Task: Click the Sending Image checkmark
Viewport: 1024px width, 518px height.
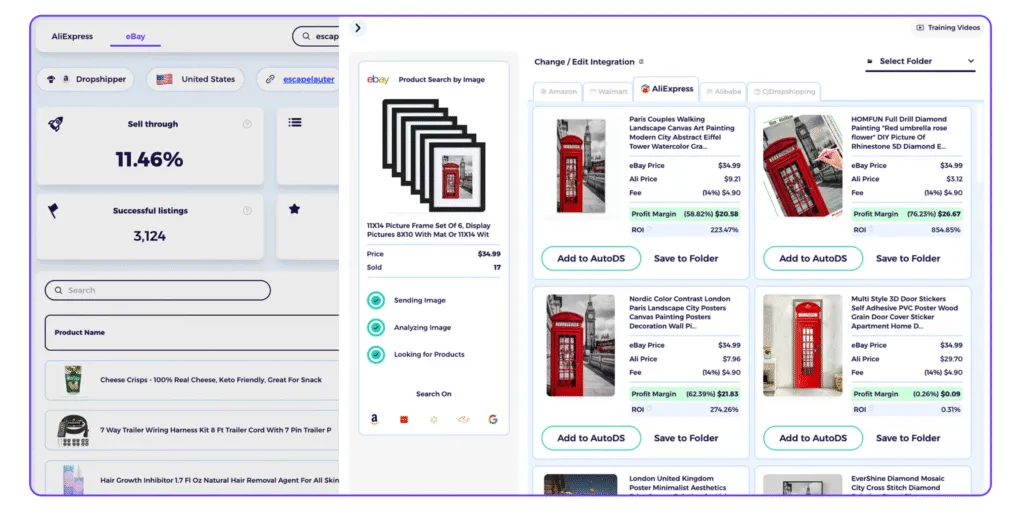Action: click(x=376, y=300)
